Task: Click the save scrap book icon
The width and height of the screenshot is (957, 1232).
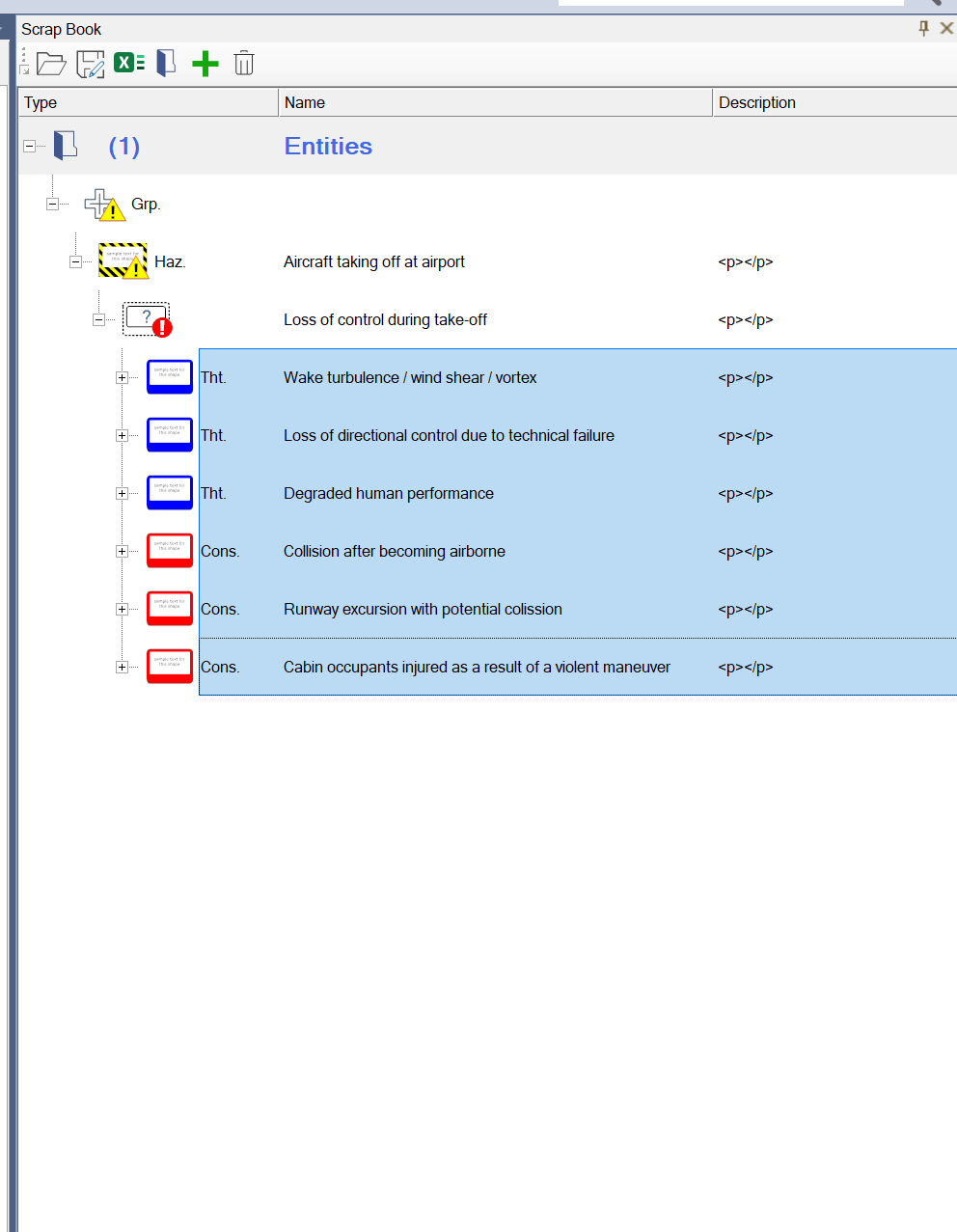Action: (x=90, y=64)
